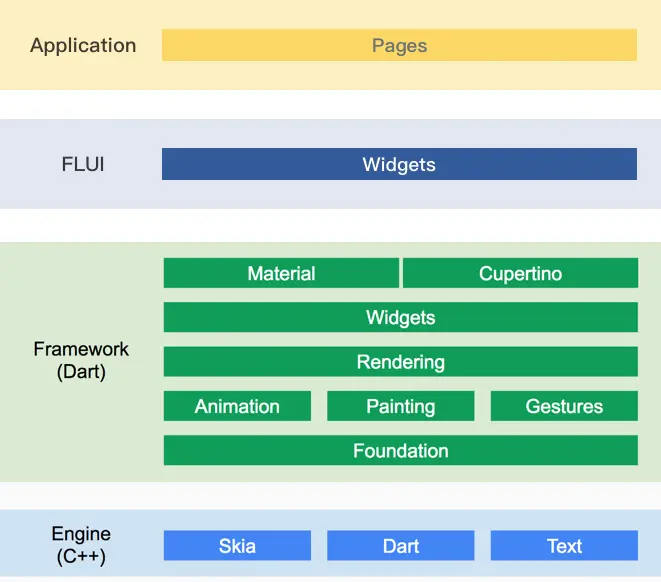
Task: Click the Foundation block
Action: pyautogui.click(x=400, y=450)
